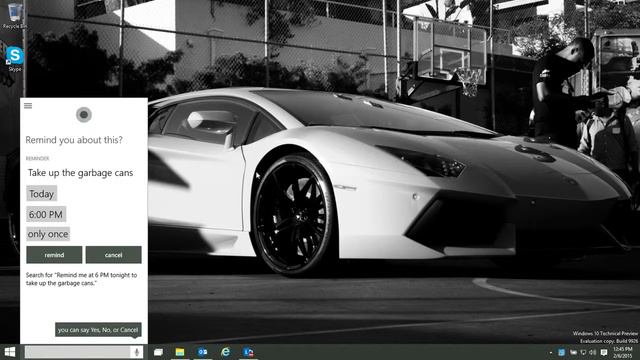This screenshot has width=640, height=360.
Task: Check the battery status tray icon
Action: click(573, 352)
